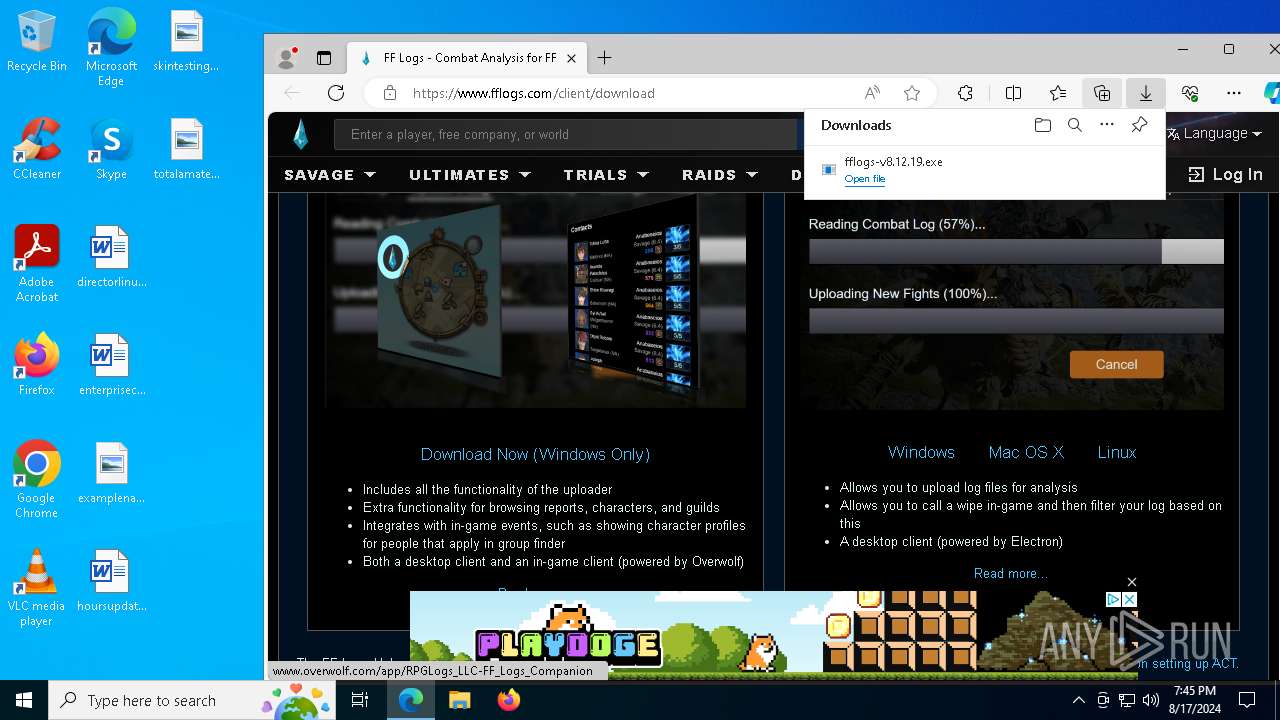Expand the RAIDS menu

click(720, 175)
